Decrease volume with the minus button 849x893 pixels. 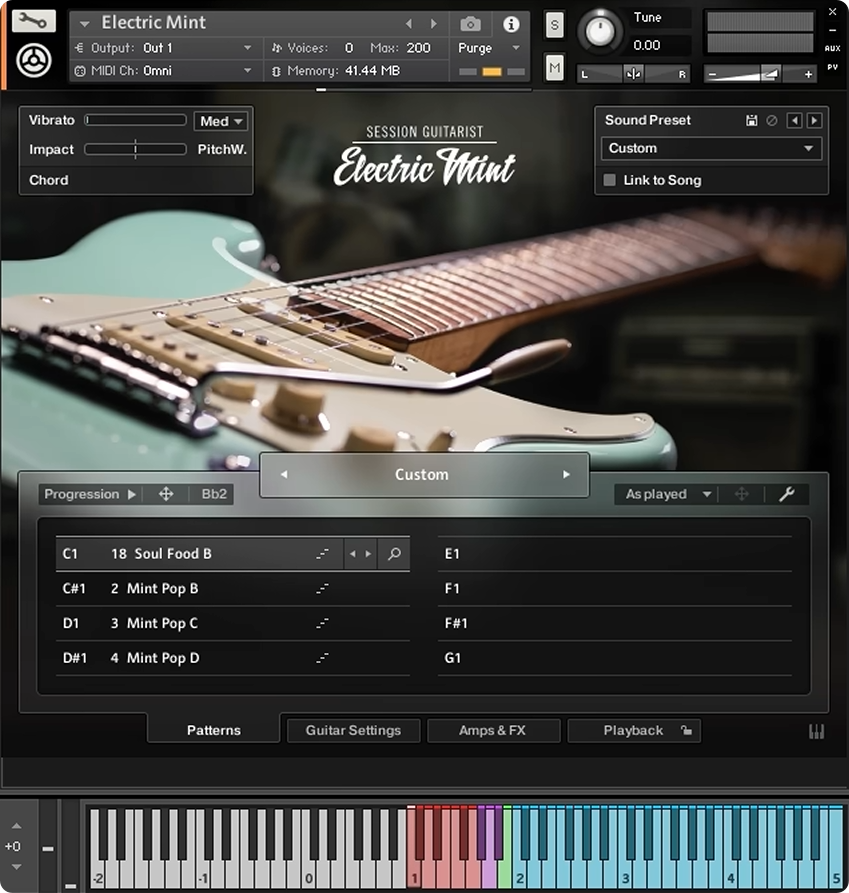tap(712, 74)
